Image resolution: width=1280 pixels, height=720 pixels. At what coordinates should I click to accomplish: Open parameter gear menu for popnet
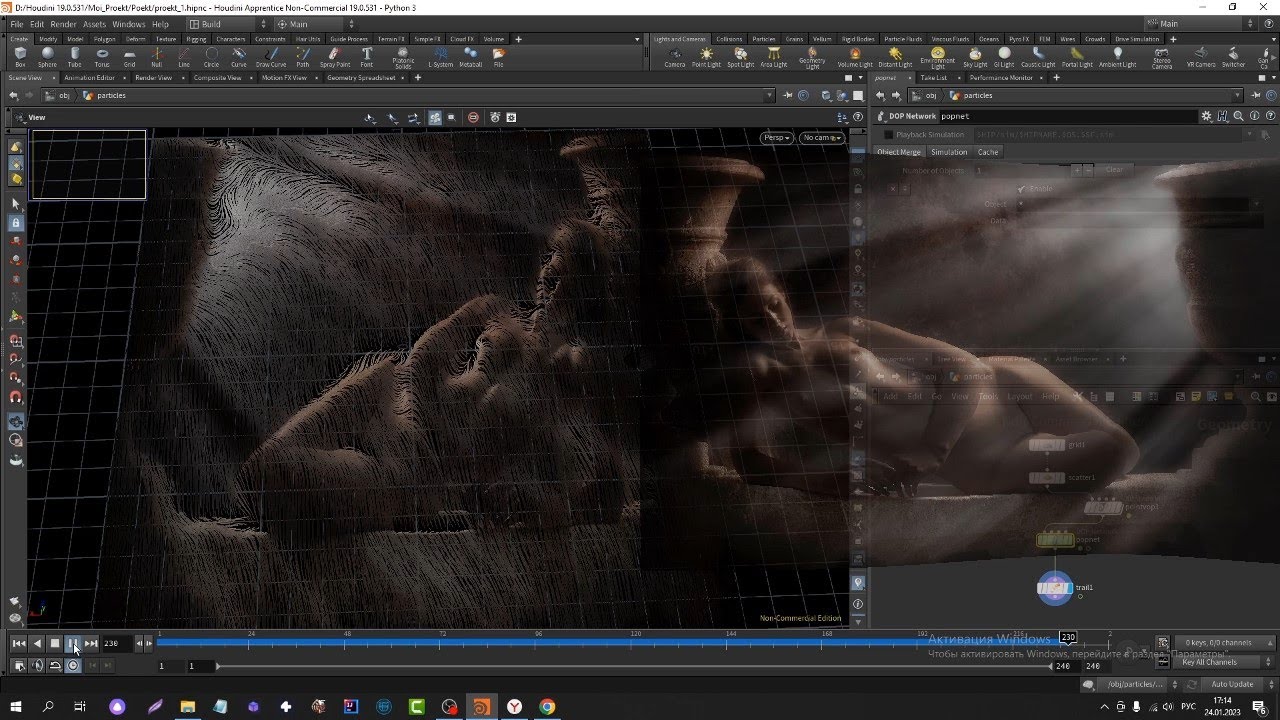pyautogui.click(x=1206, y=116)
